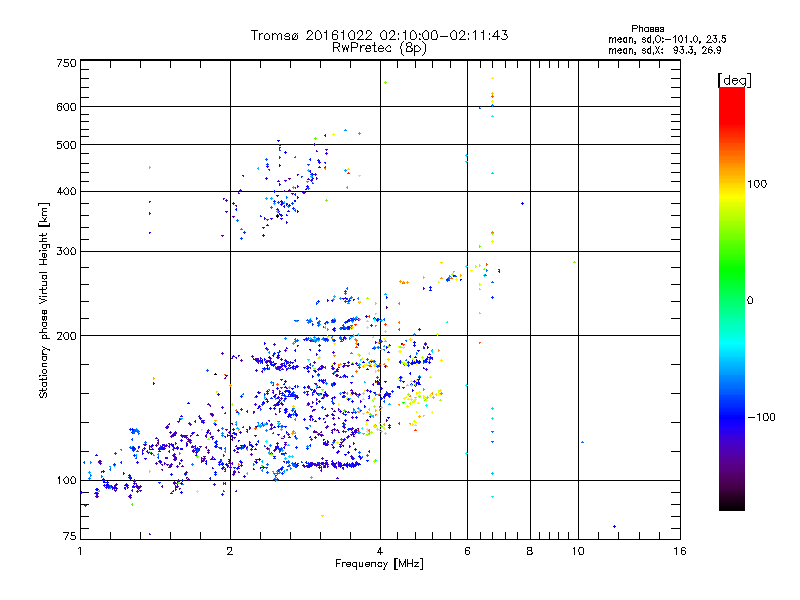Click the x-axis tick label '6'
This screenshot has height=600, width=800.
pyautogui.click(x=467, y=551)
